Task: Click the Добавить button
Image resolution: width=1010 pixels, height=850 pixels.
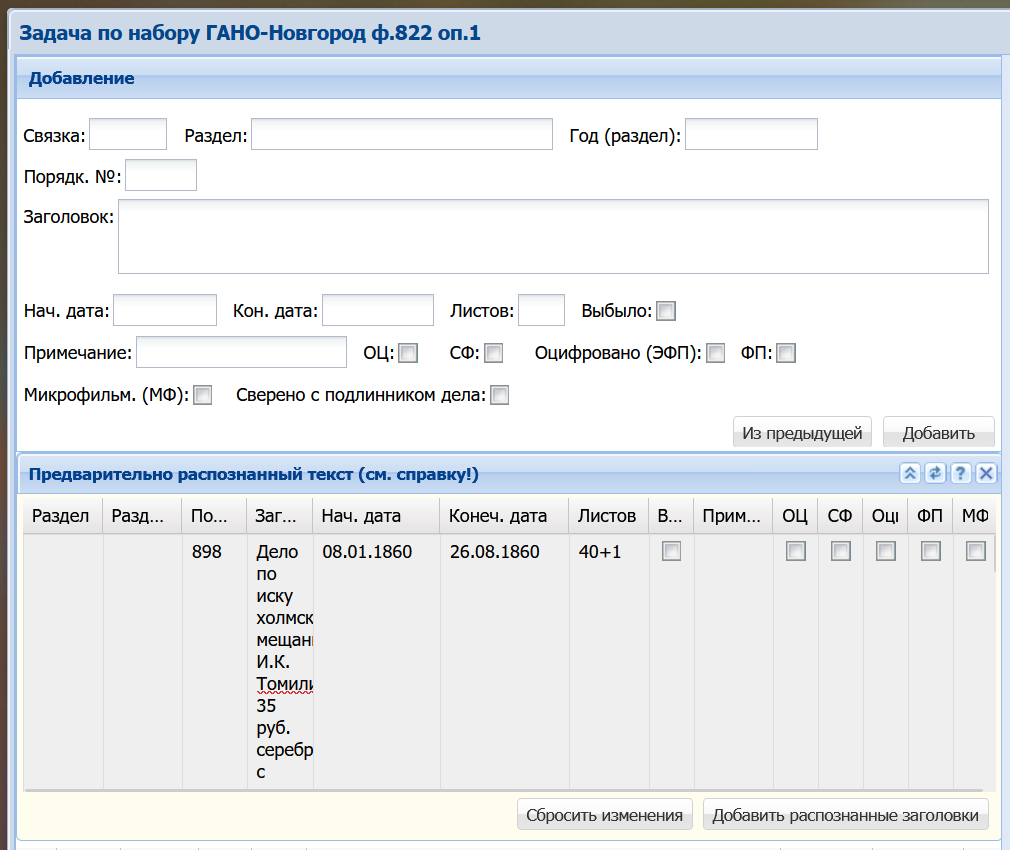Action: pyautogui.click(x=939, y=432)
